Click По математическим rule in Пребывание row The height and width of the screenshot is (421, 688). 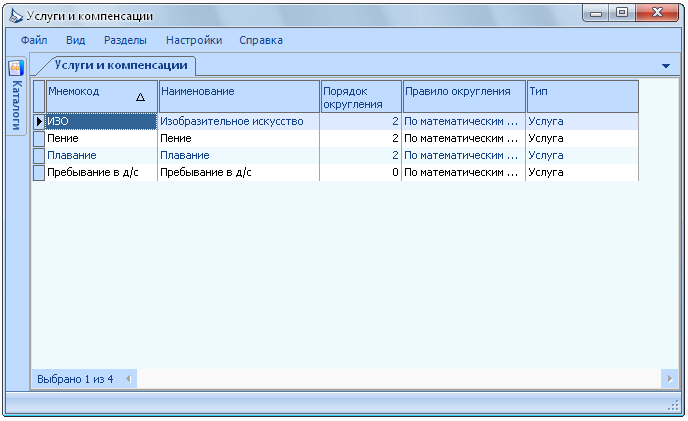coord(464,173)
